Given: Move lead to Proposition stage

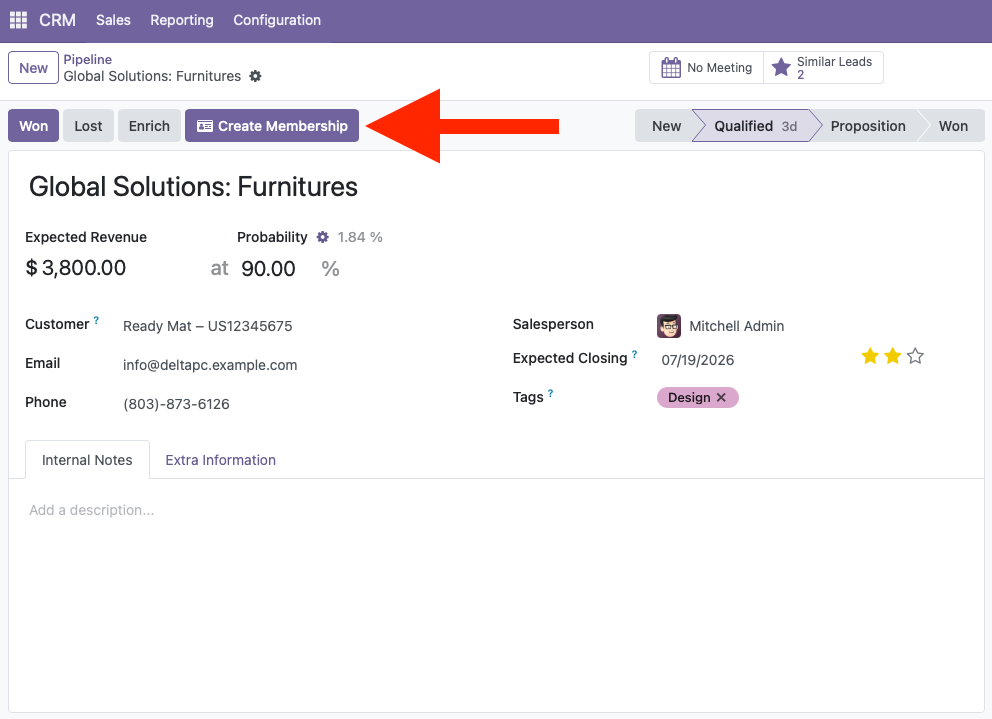Looking at the screenshot, I should coord(867,126).
